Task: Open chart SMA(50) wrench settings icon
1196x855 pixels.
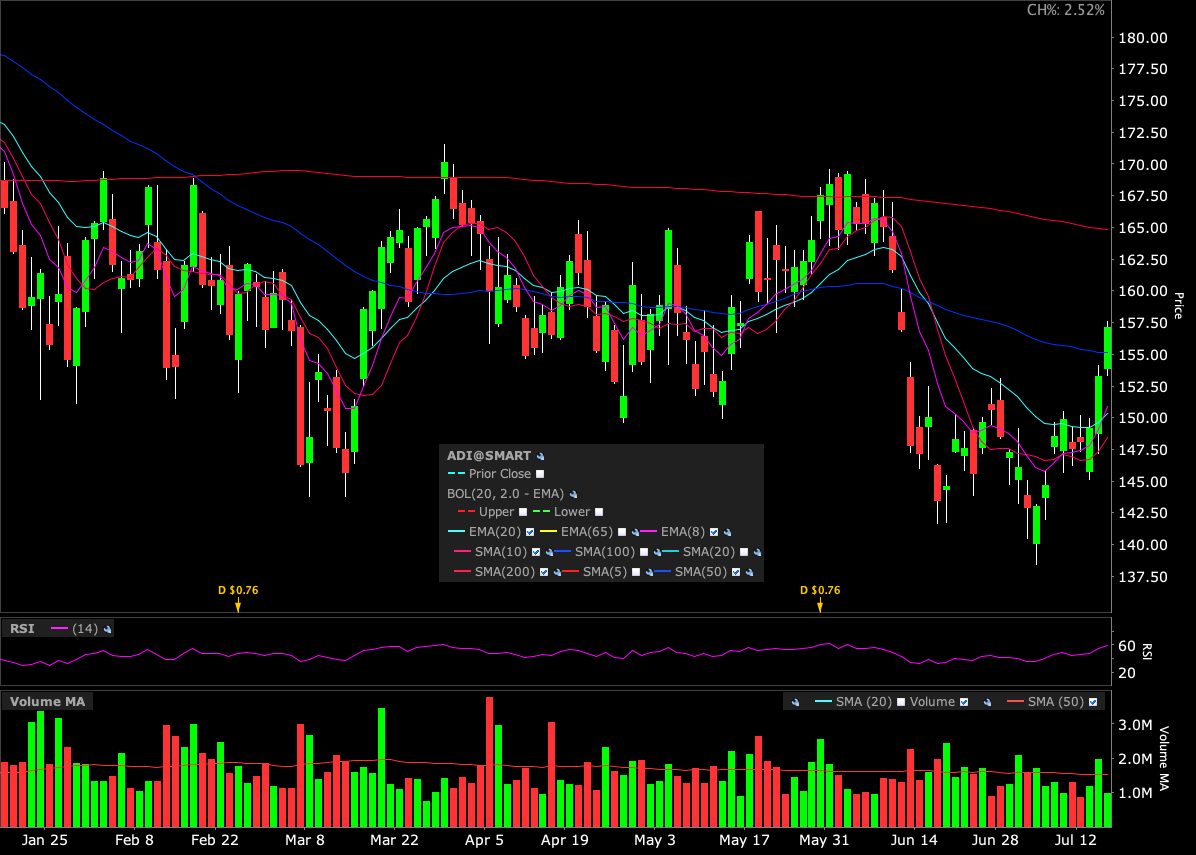Action: pyautogui.click(x=749, y=572)
